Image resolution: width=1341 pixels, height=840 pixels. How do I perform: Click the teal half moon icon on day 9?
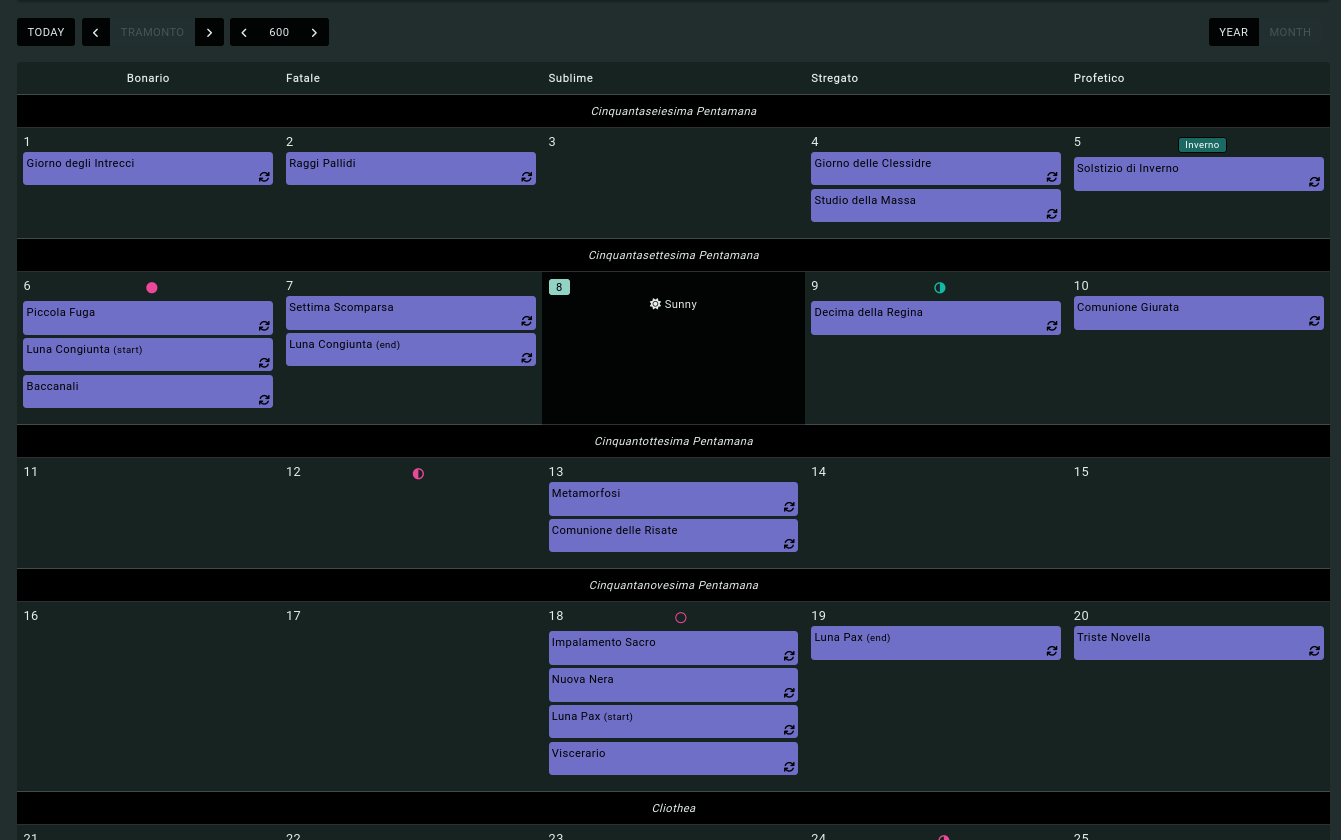(939, 288)
